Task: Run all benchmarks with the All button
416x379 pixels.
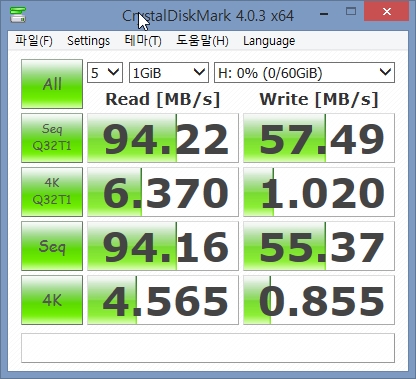Action: 52,84
